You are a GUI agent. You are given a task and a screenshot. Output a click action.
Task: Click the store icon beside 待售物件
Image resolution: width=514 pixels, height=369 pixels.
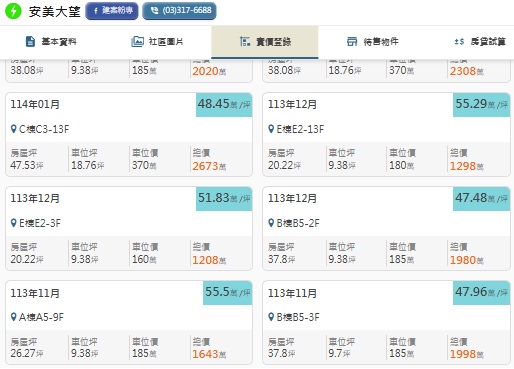click(352, 42)
